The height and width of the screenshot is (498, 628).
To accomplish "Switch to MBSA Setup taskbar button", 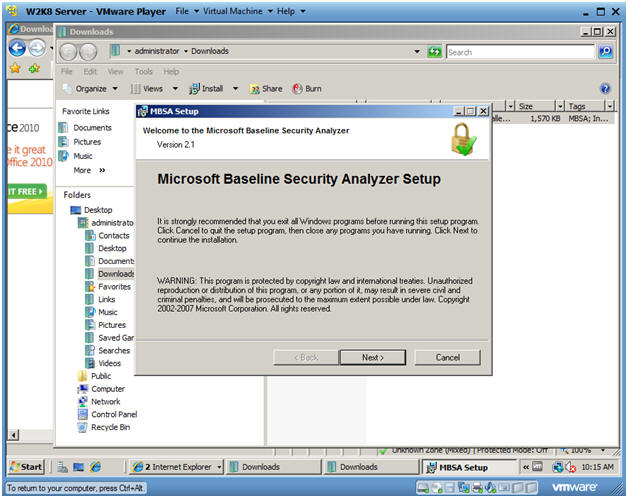I will point(469,468).
